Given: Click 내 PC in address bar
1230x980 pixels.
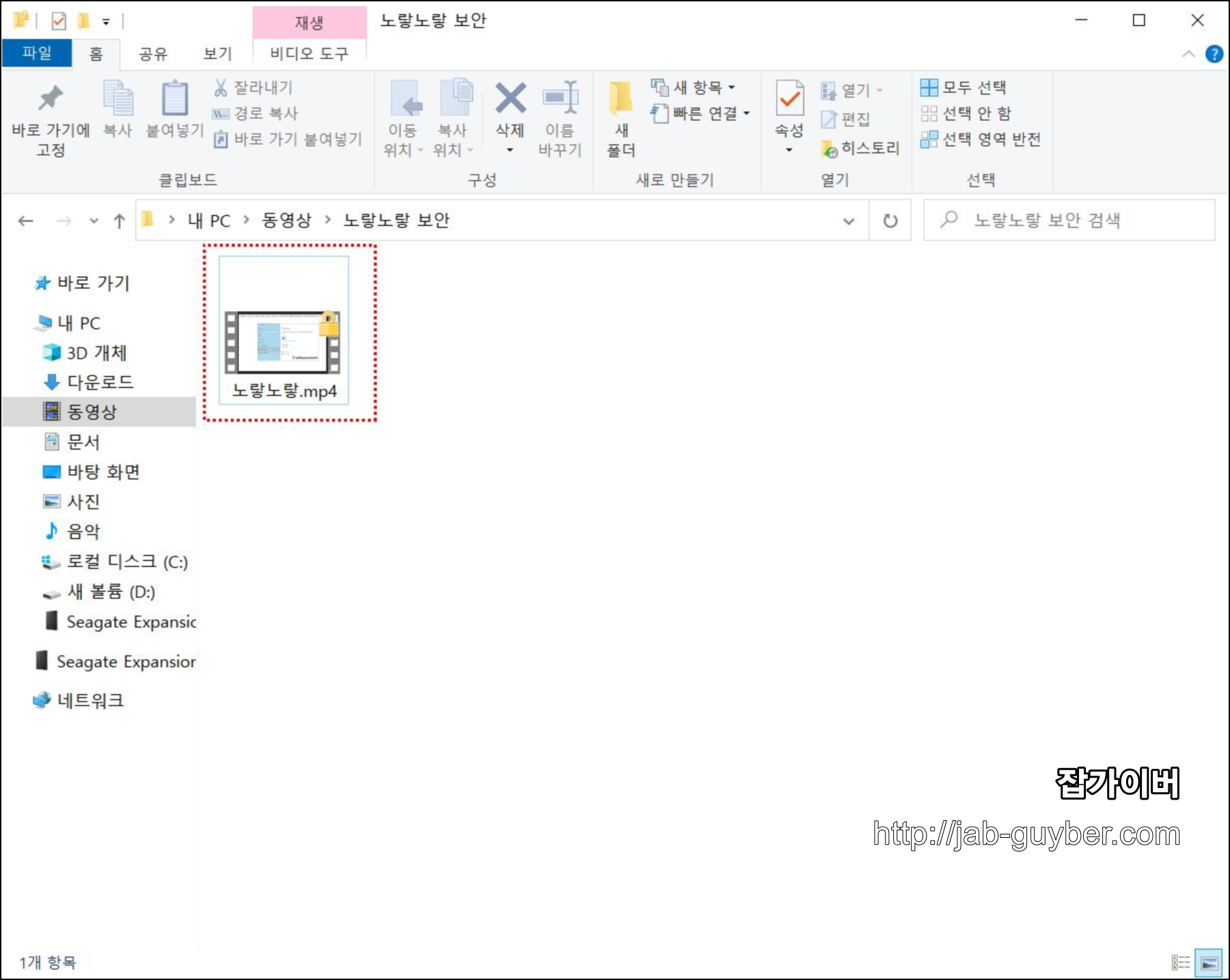Looking at the screenshot, I should 209,221.
